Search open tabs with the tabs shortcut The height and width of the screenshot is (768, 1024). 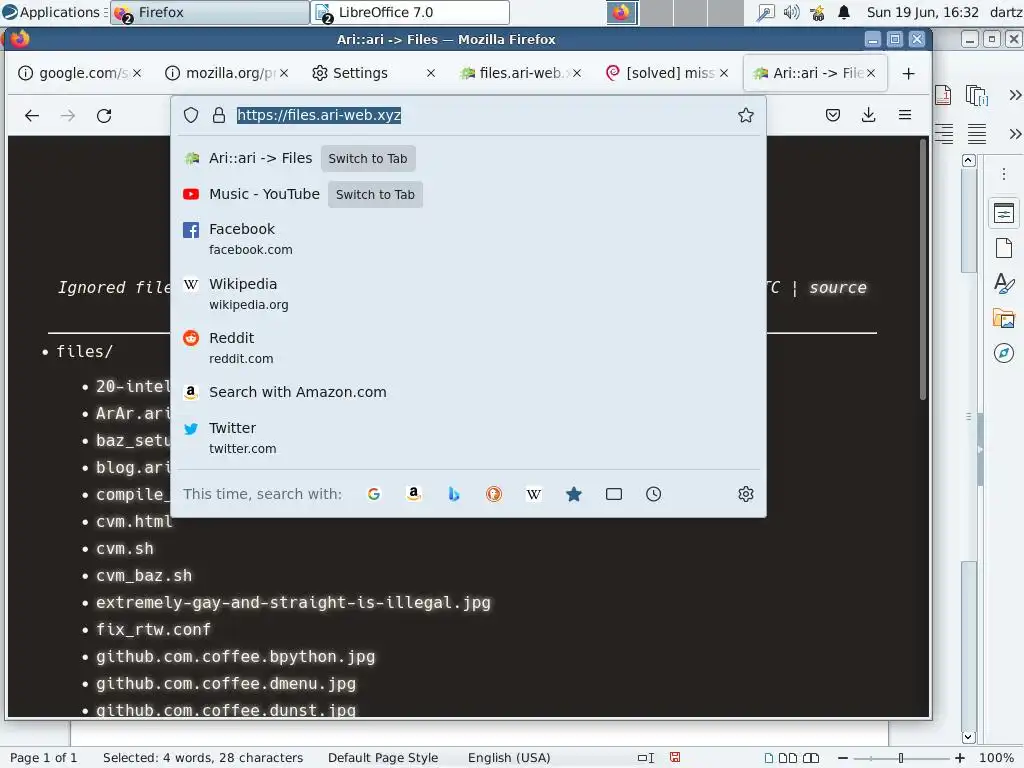pyautogui.click(x=614, y=494)
